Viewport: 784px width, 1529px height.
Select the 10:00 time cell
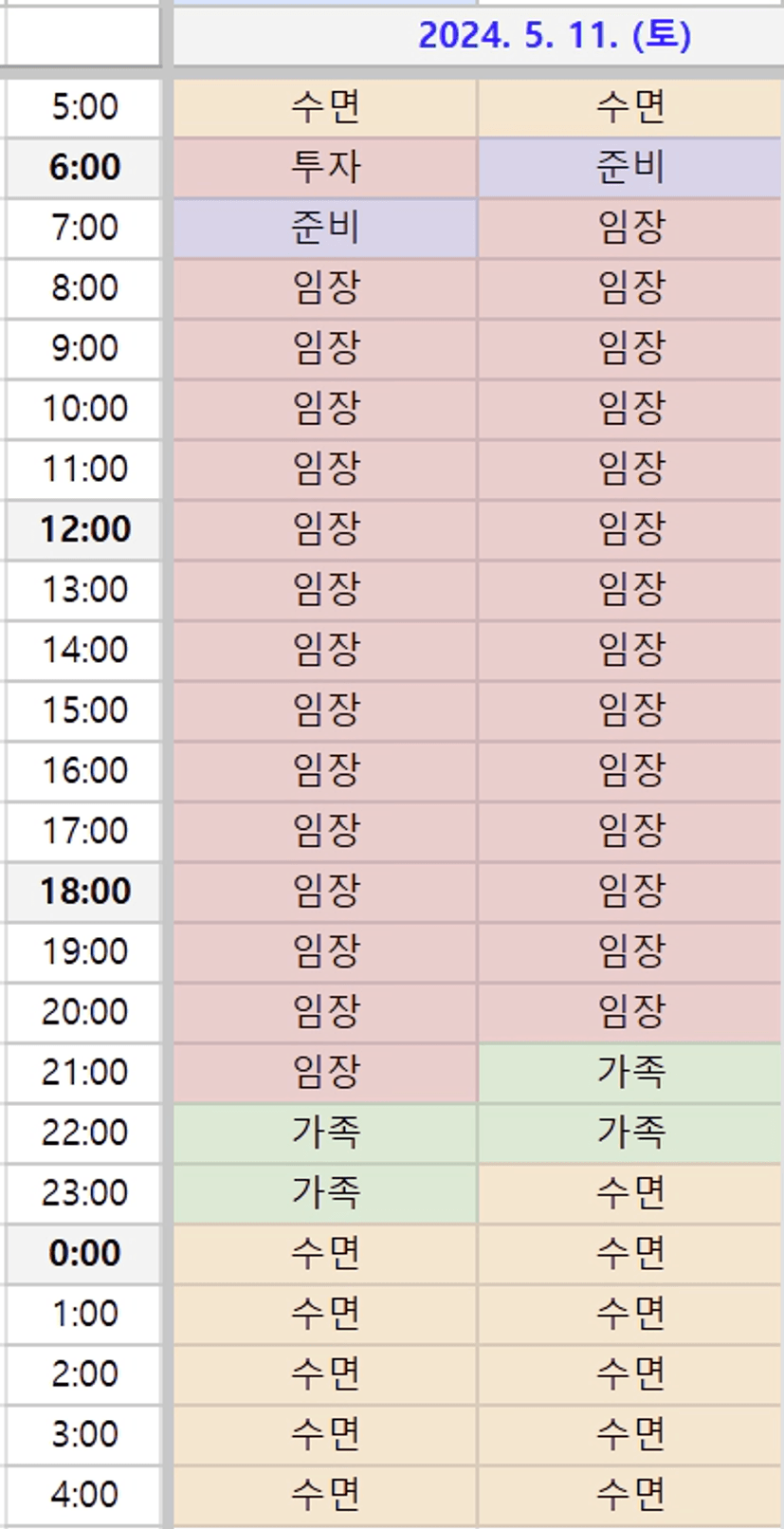84,409
